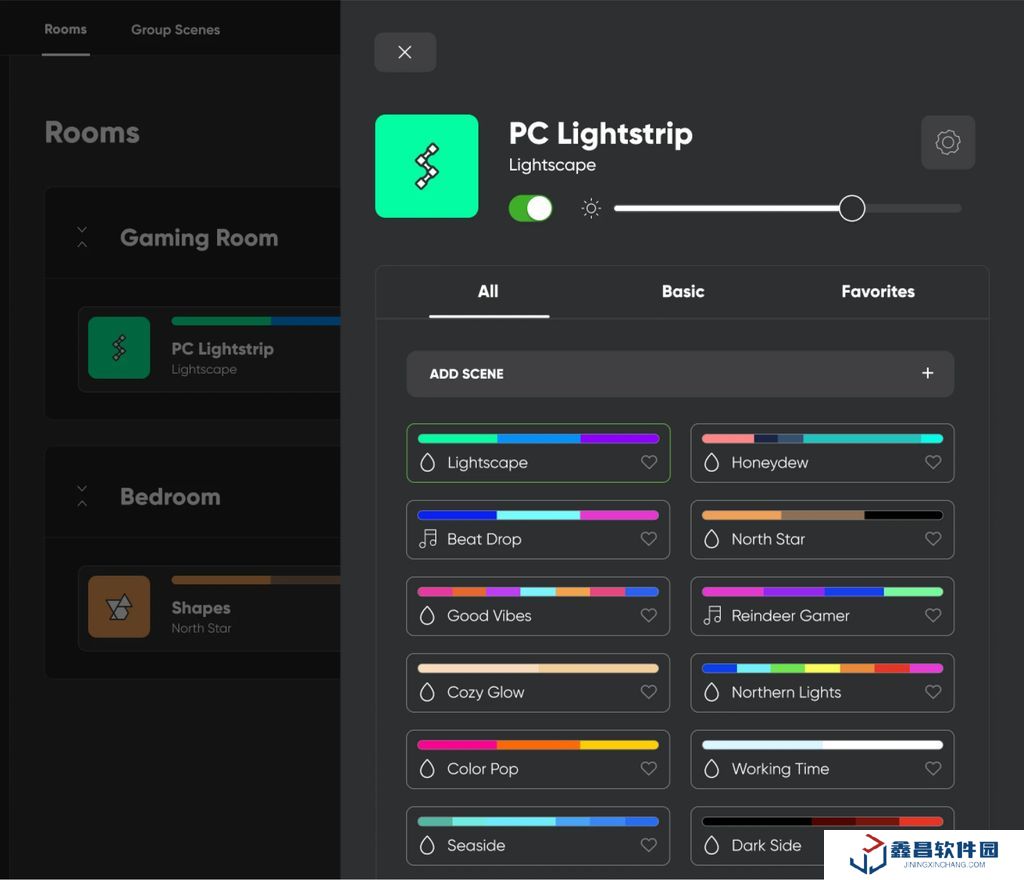Click the PC Lightstrip icon in Gaming Room

119,348
